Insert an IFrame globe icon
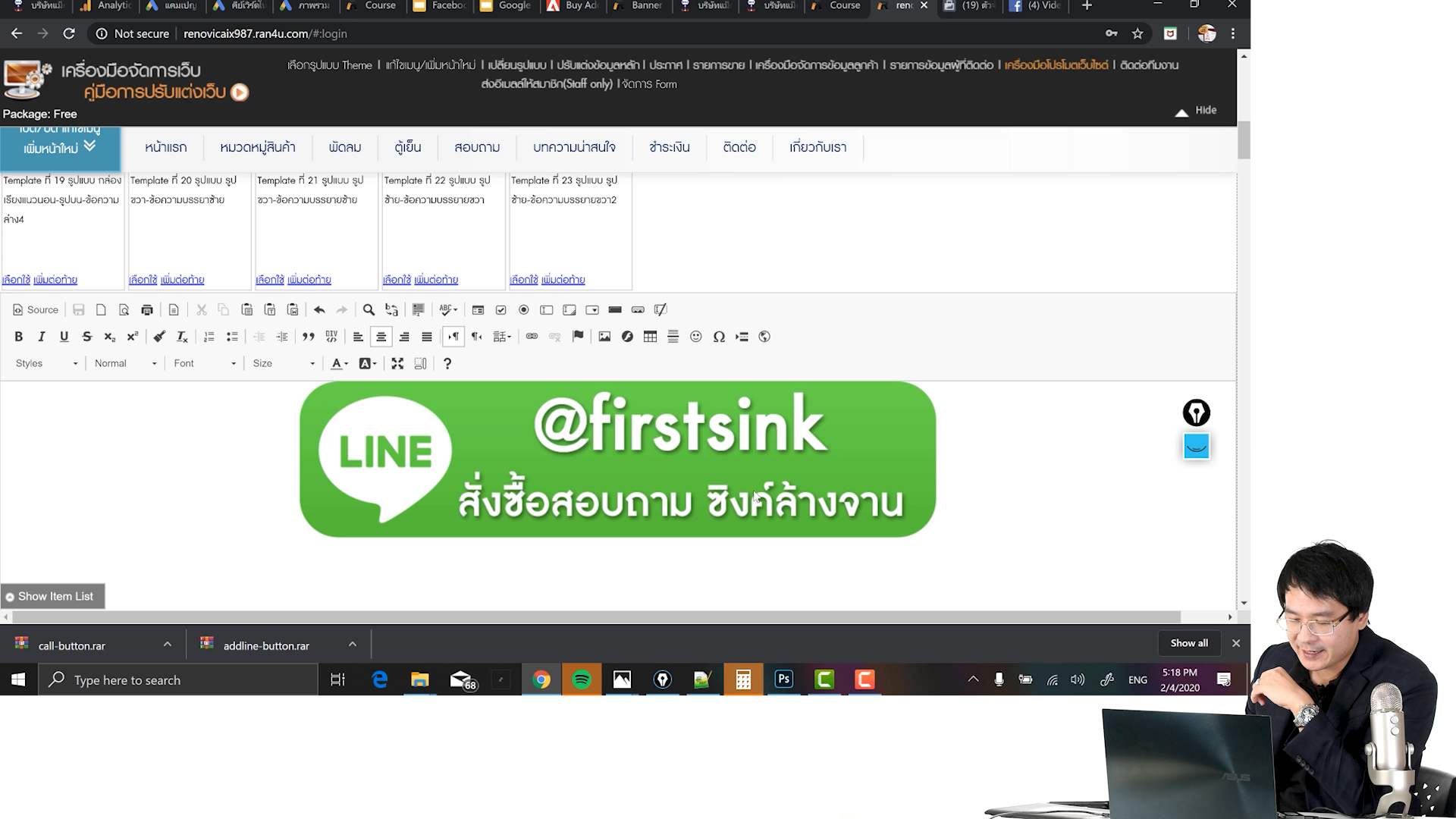This screenshot has width=1456, height=819. [x=764, y=337]
